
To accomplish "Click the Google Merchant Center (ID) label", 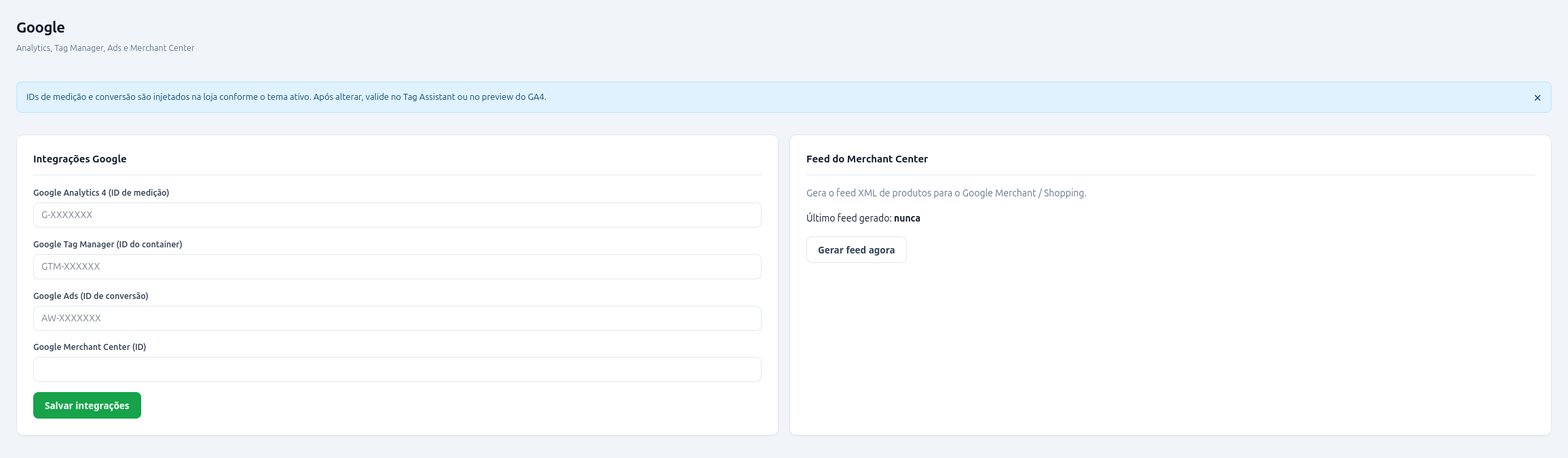I will click(90, 347).
